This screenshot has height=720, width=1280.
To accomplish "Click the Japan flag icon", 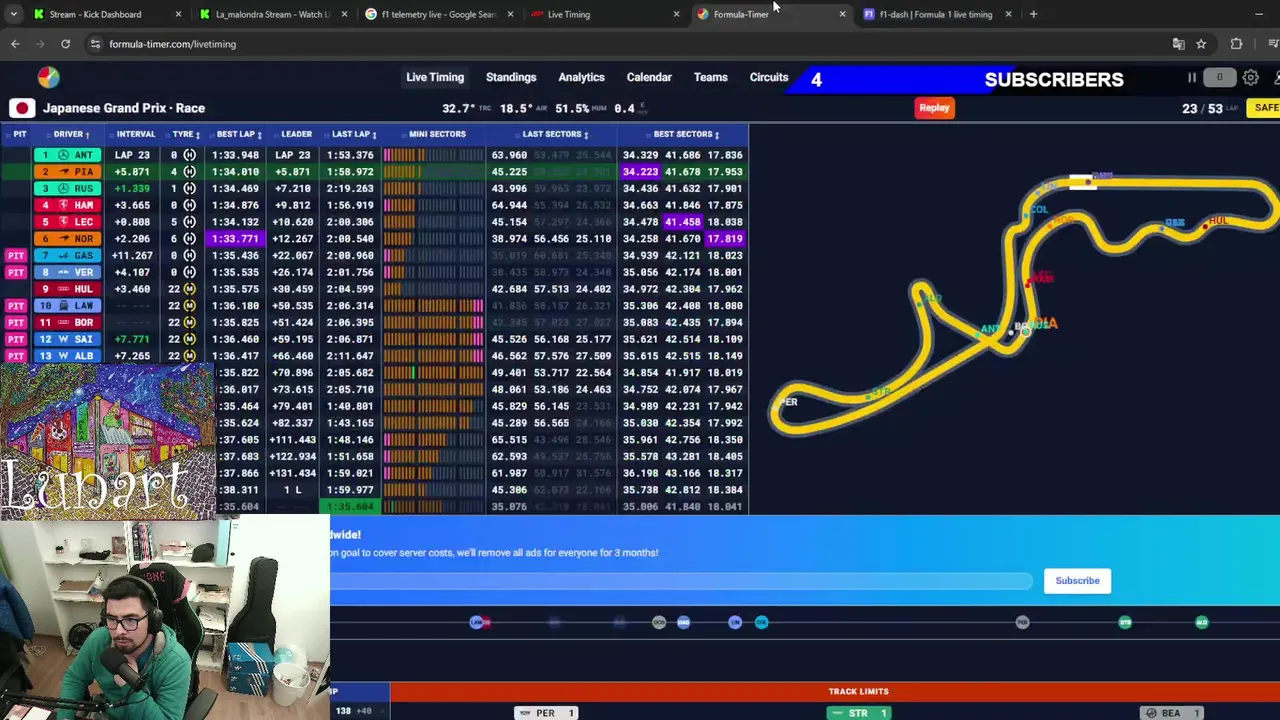I will 22,108.
